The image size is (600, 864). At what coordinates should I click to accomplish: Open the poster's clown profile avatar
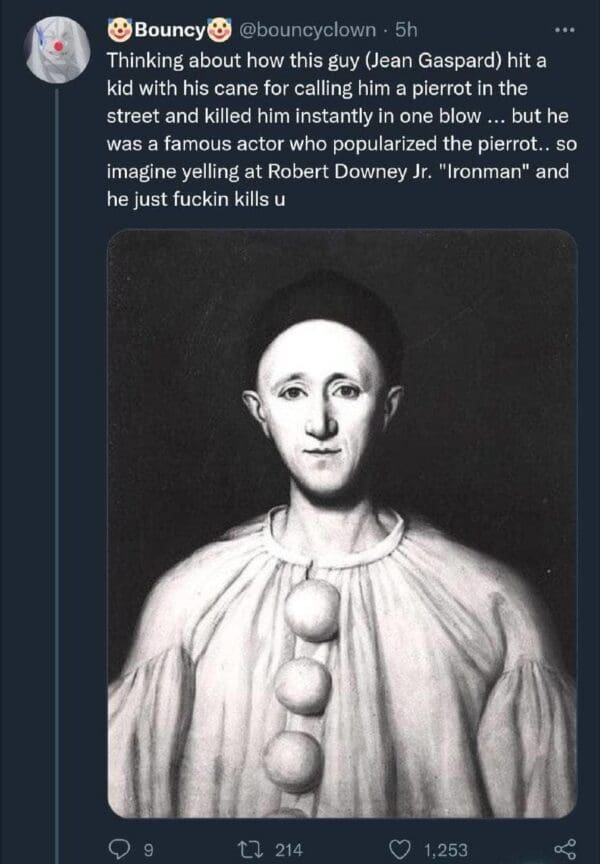pyautogui.click(x=57, y=49)
